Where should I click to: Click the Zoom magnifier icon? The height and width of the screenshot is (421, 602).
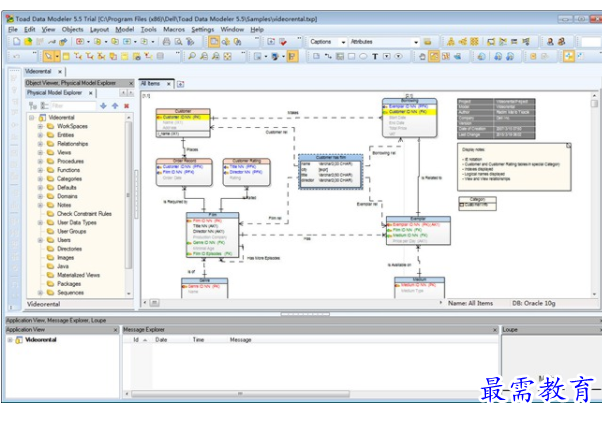pos(192,56)
